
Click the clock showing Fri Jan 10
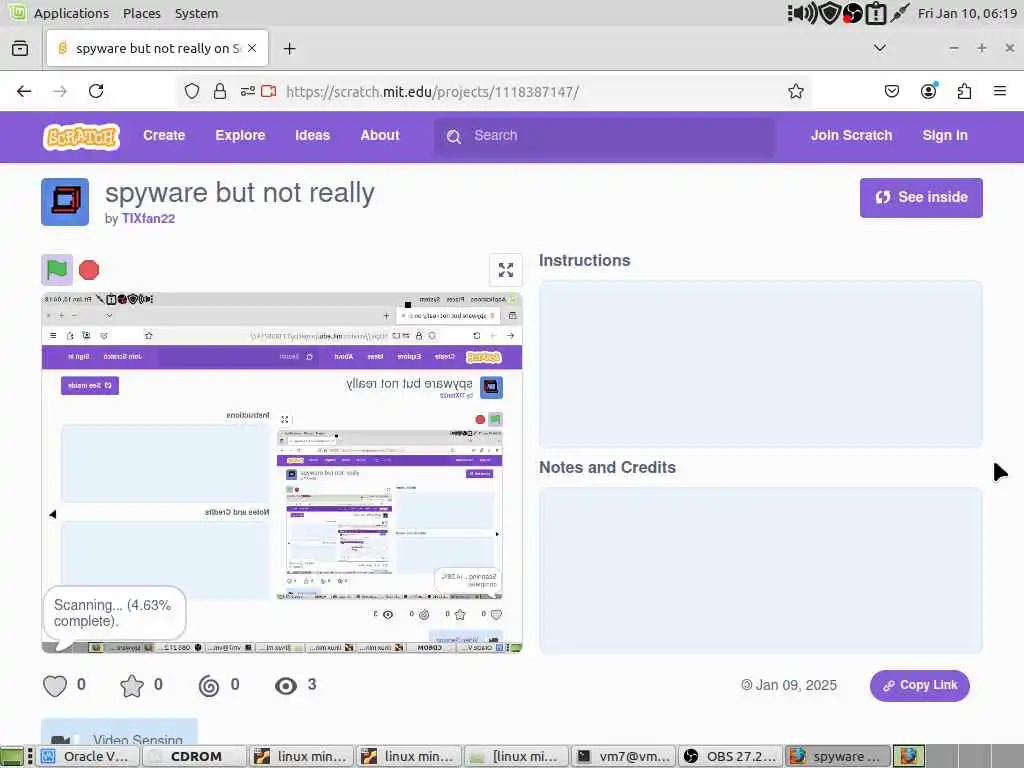coord(967,13)
